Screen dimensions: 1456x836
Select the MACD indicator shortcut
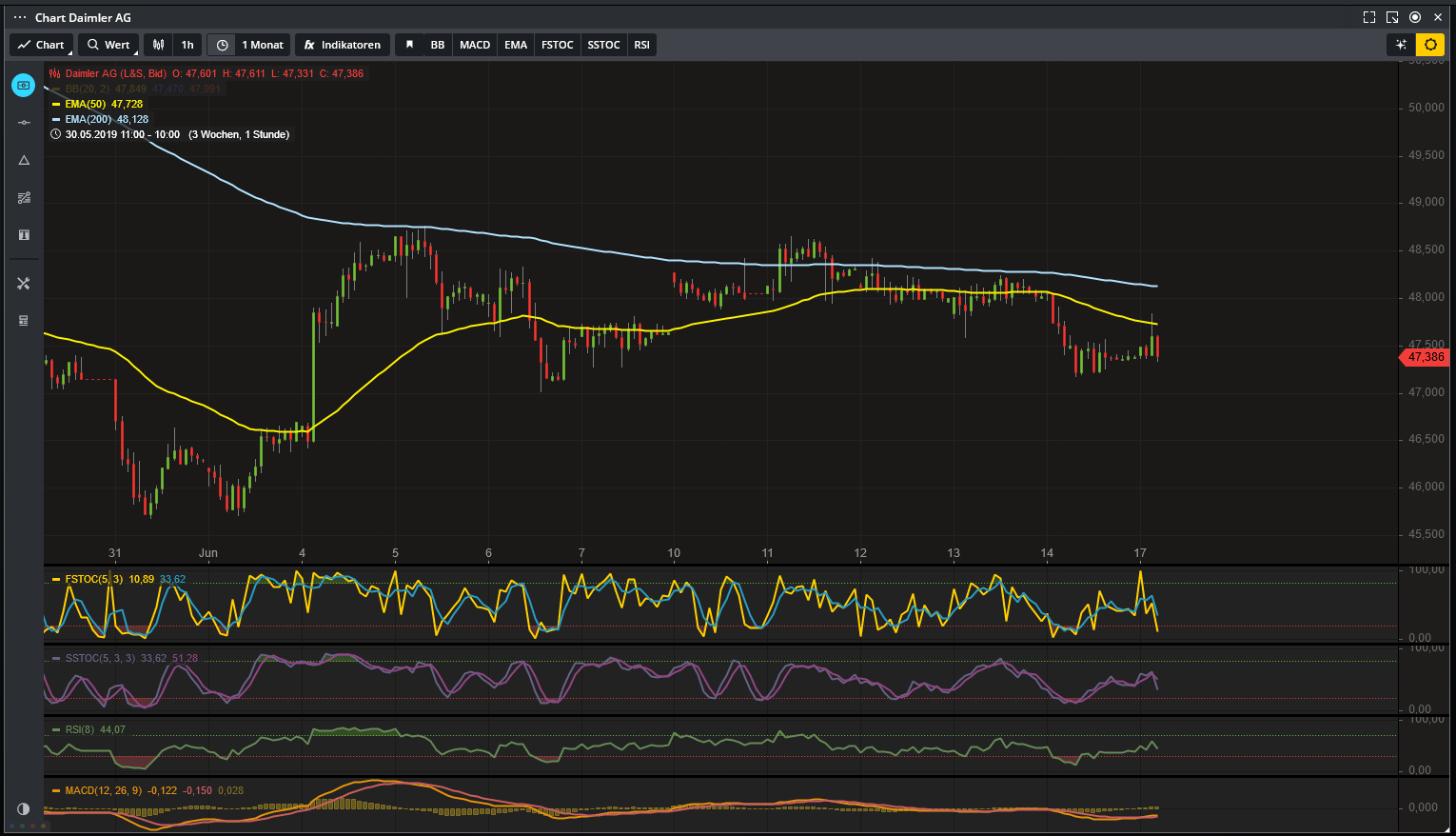(x=475, y=45)
